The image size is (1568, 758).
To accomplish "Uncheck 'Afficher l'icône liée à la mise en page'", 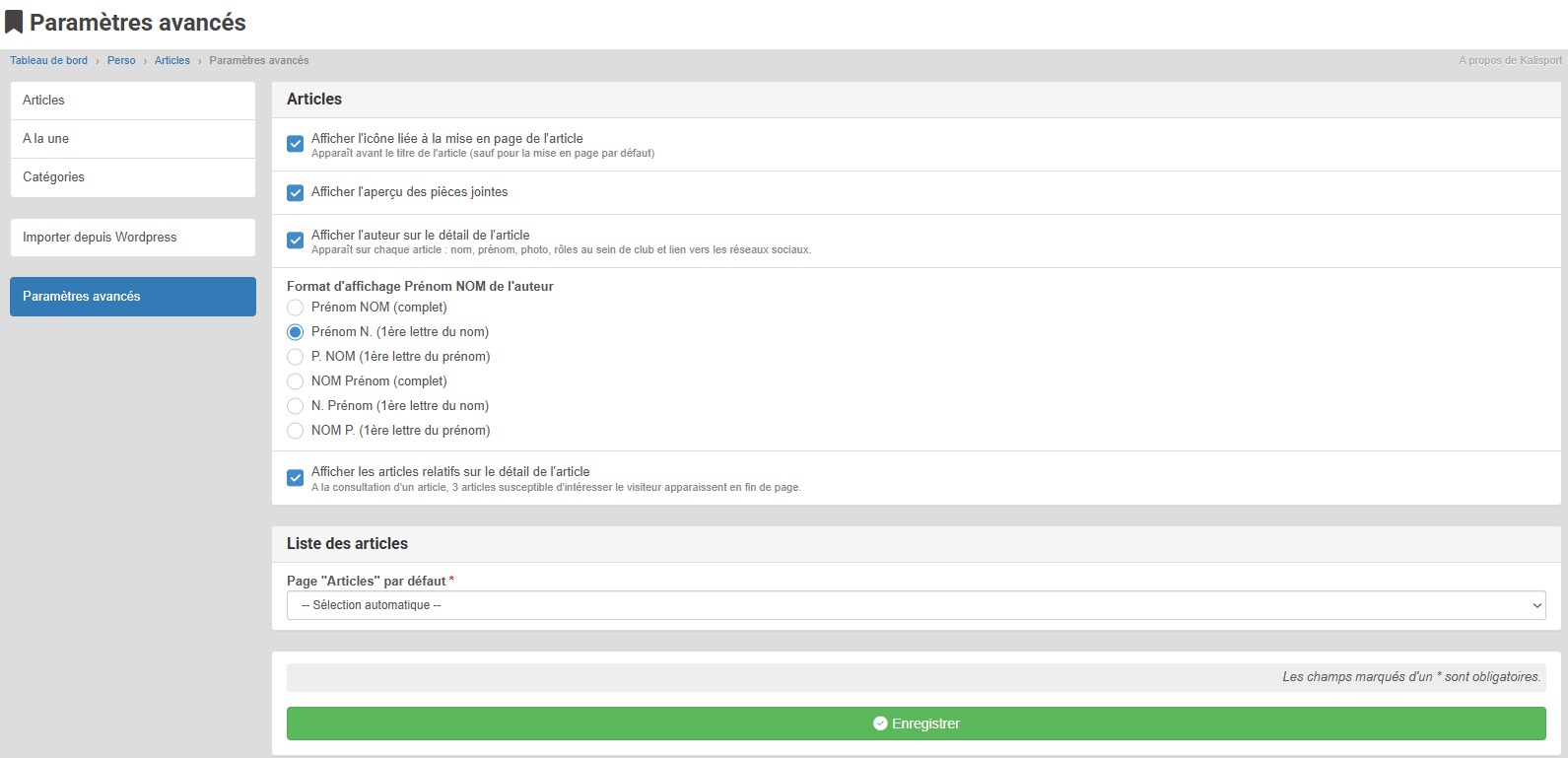I will tap(295, 144).
